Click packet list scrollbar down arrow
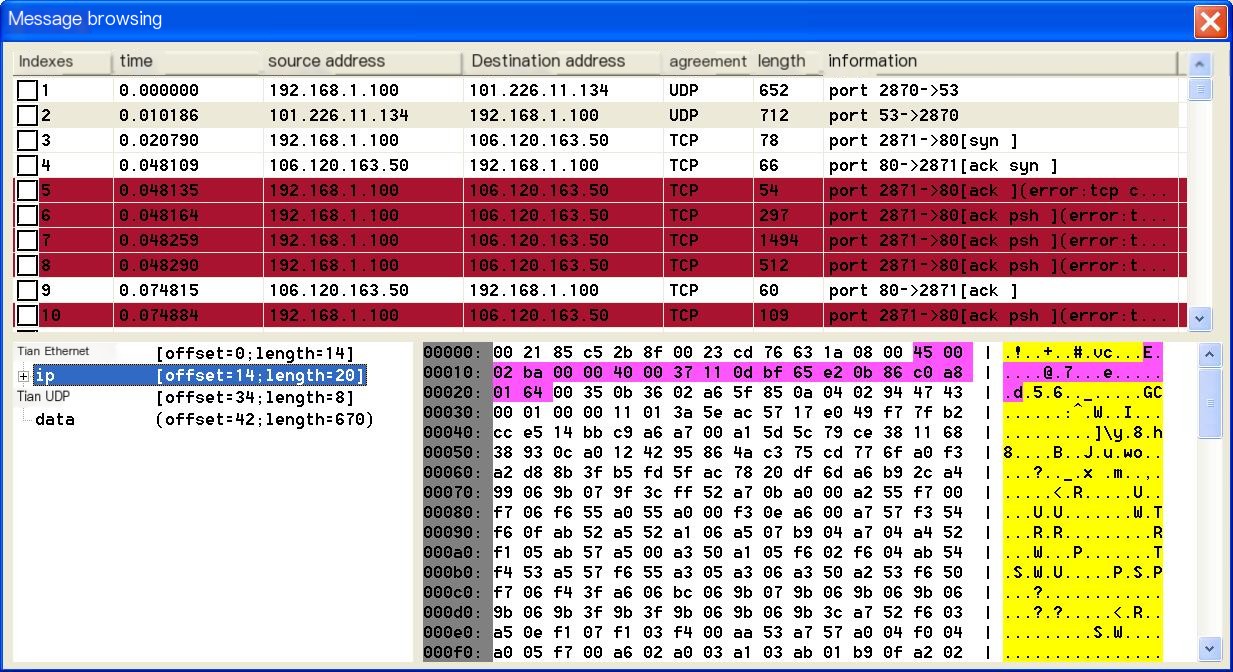The height and width of the screenshot is (672, 1233). pyautogui.click(x=1199, y=319)
